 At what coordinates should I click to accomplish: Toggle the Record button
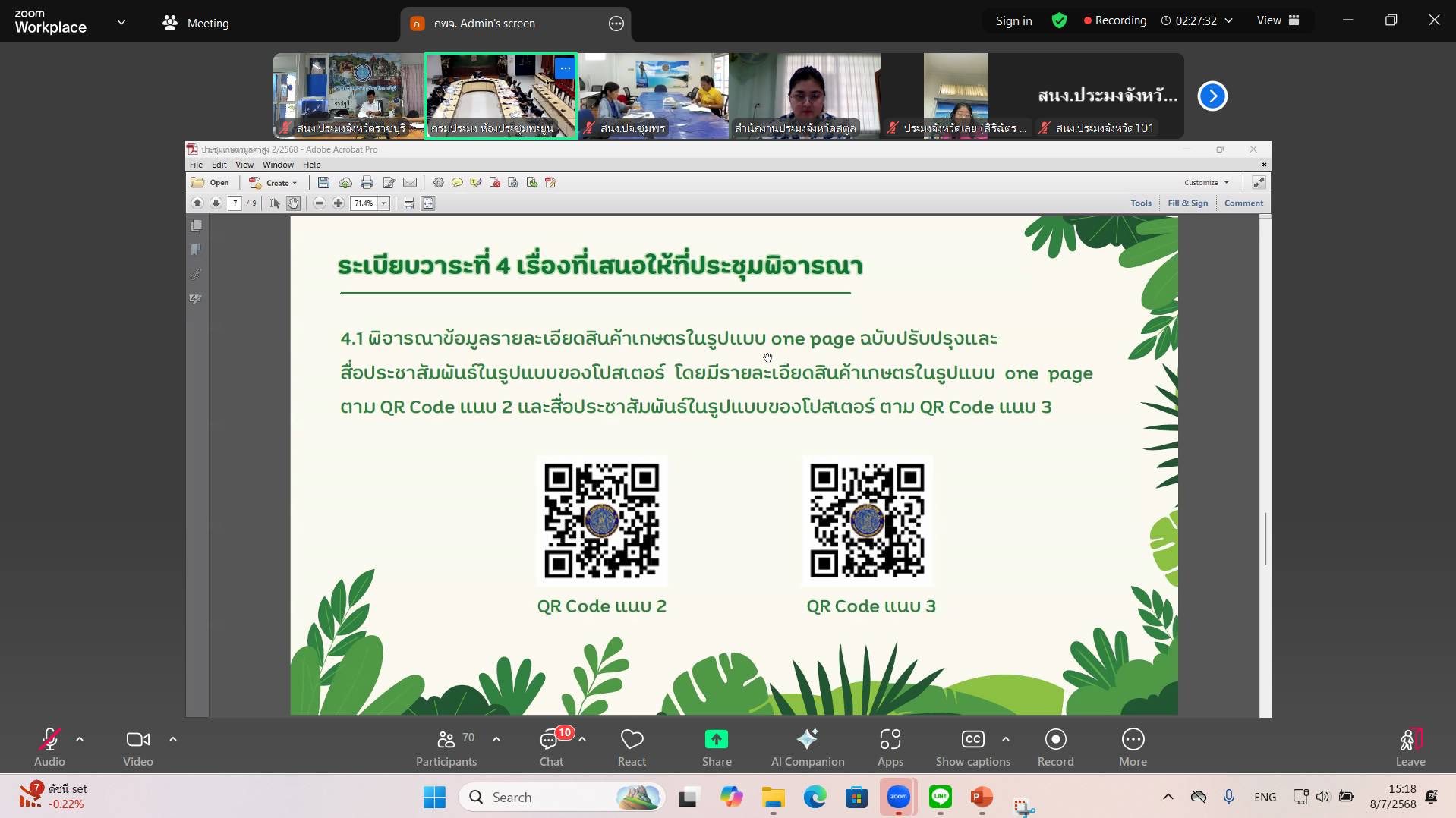click(1055, 748)
